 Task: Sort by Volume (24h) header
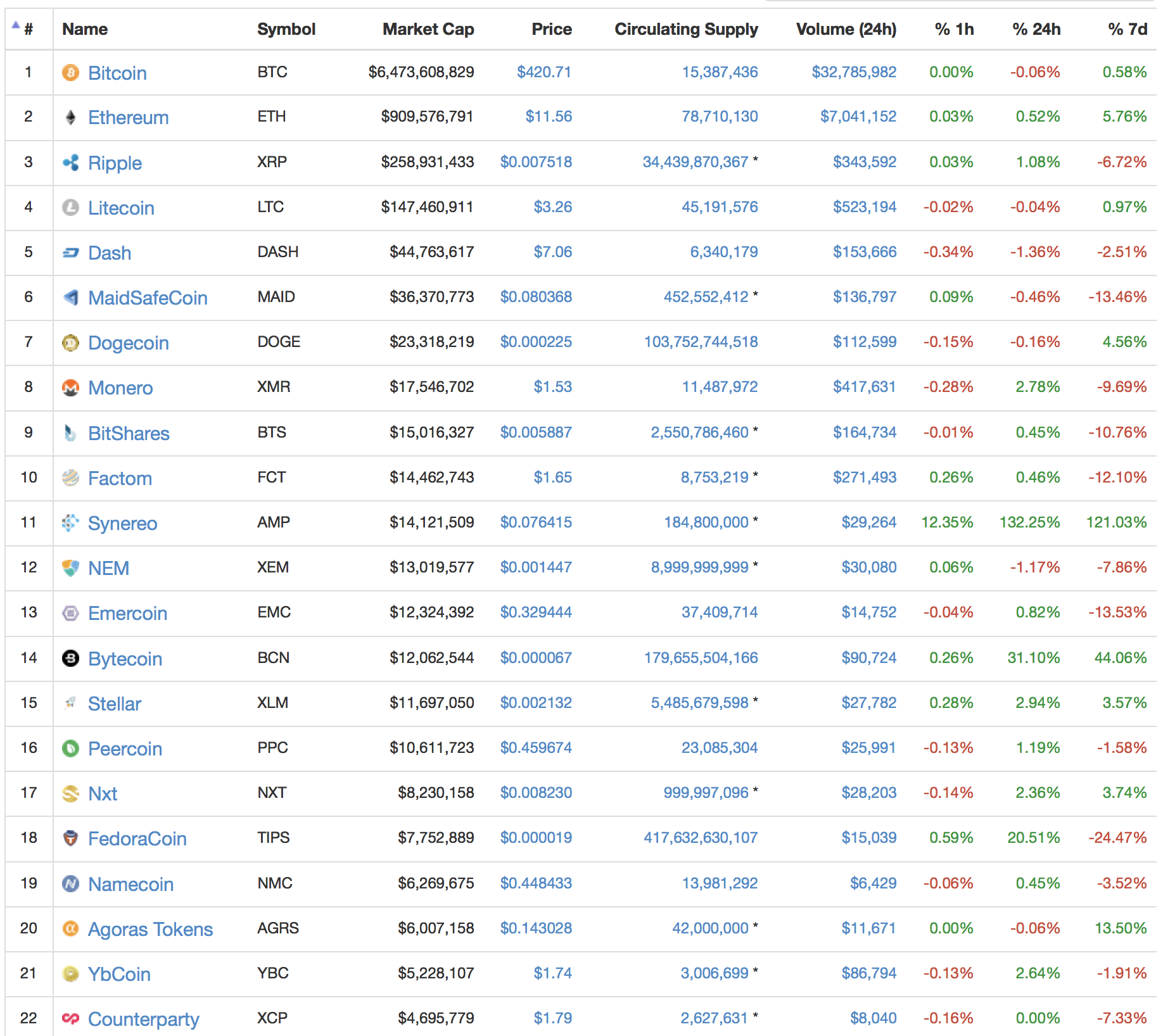(x=846, y=29)
